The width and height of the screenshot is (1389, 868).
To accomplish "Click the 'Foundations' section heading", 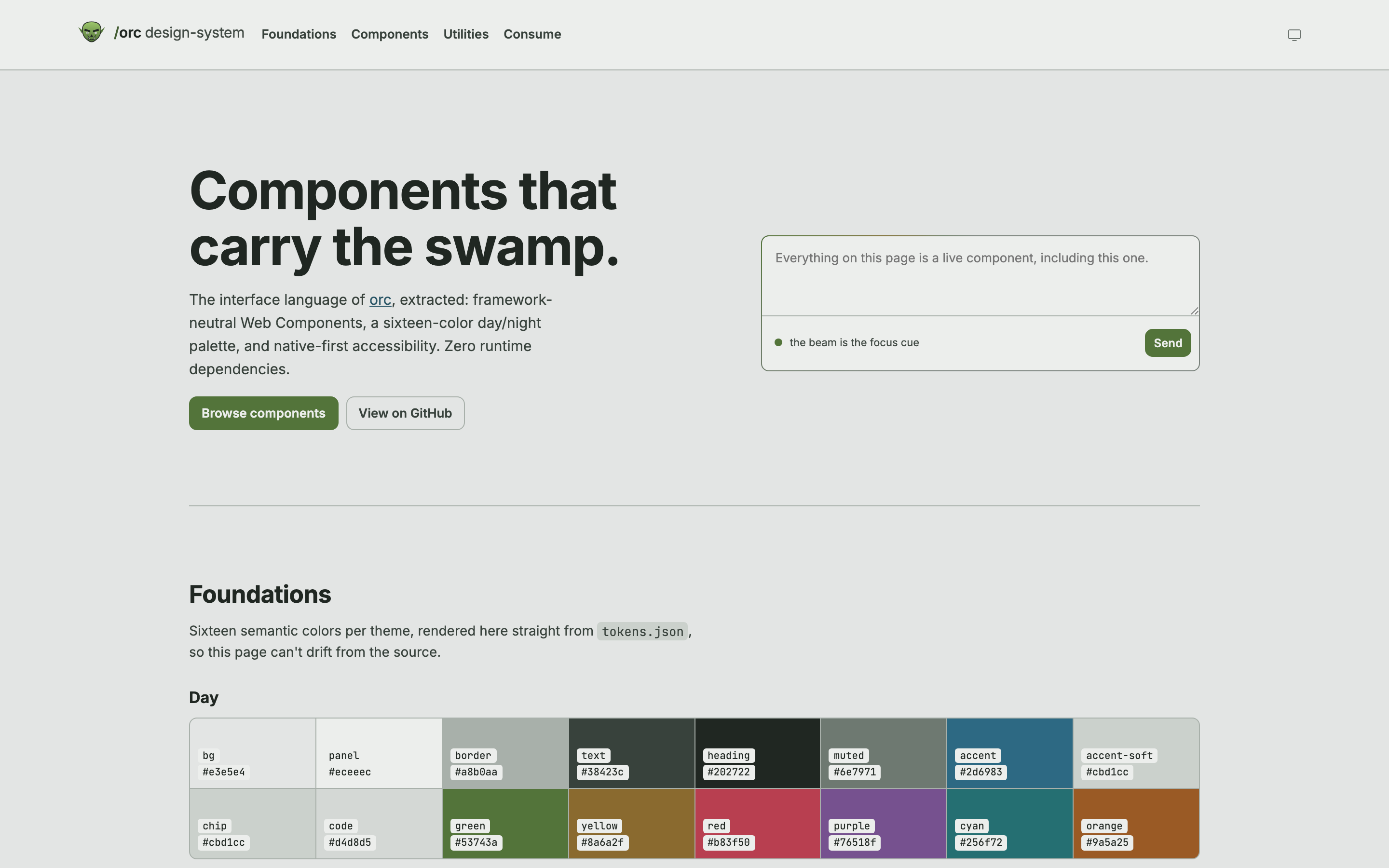I will tap(260, 595).
